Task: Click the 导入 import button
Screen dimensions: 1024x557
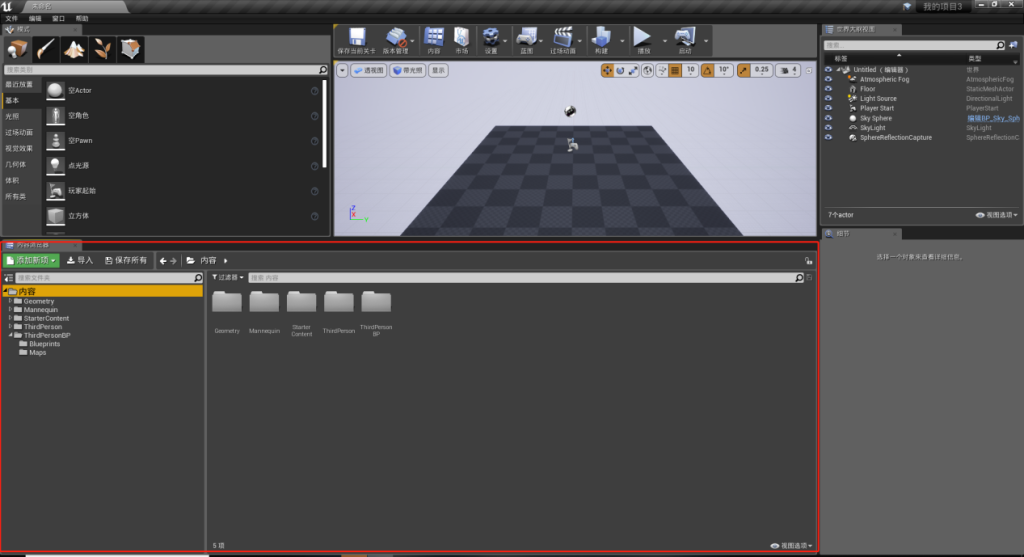Action: click(80, 261)
